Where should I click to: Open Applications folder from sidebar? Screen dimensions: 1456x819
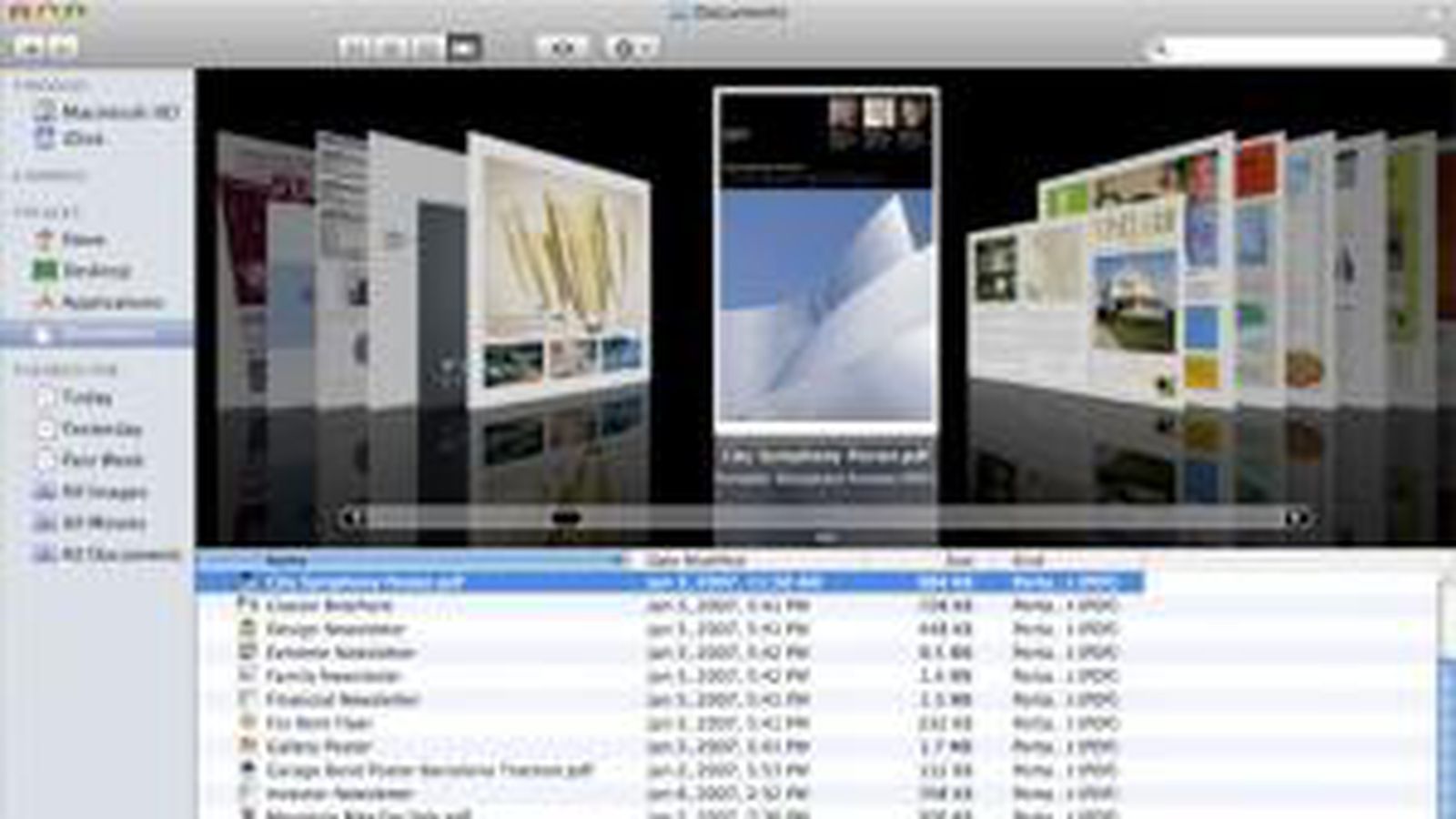[x=111, y=302]
